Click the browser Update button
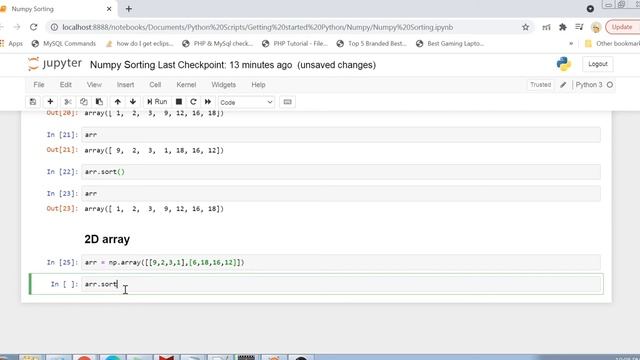640x360 pixels. tap(622, 27)
